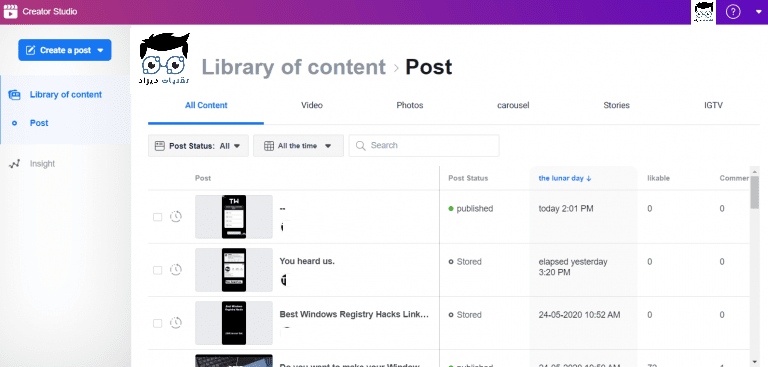This screenshot has height=367, width=768.
Task: Click the Library of content sidebar icon
Action: click(x=14, y=95)
